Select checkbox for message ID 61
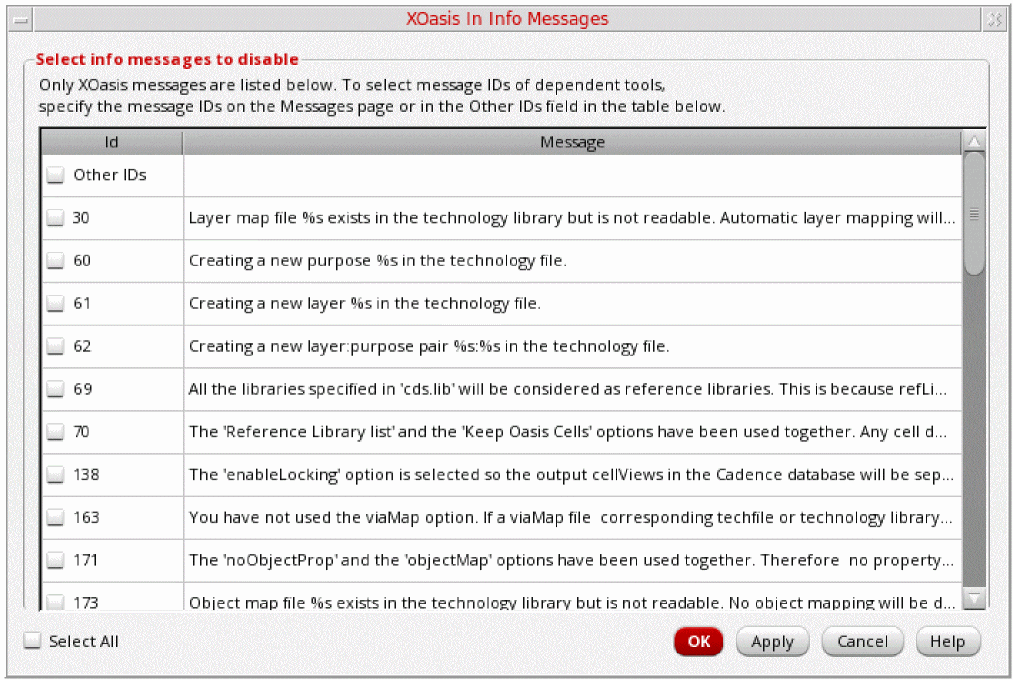This screenshot has width=1013, height=680. point(56,304)
